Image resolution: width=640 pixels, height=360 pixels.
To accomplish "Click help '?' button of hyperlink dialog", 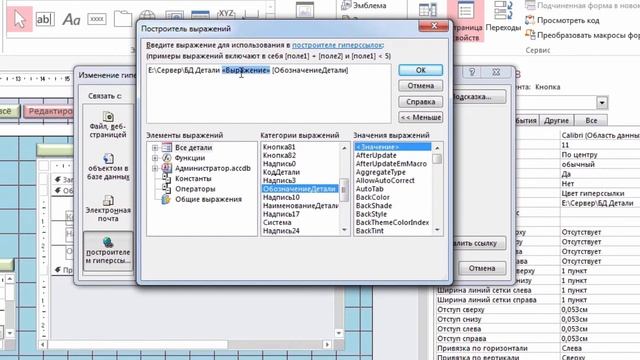I will point(472,72).
